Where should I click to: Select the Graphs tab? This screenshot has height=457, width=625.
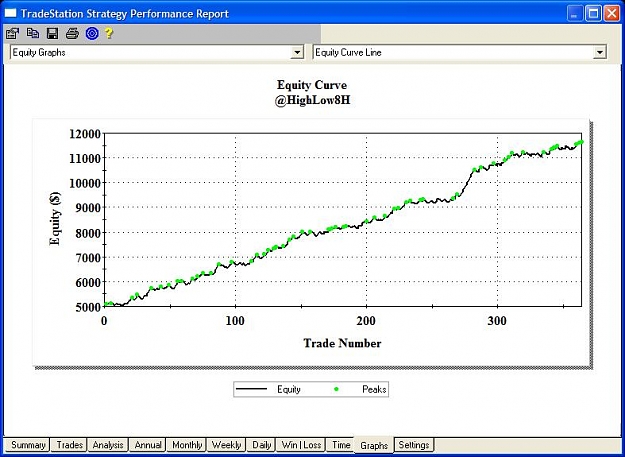click(373, 445)
